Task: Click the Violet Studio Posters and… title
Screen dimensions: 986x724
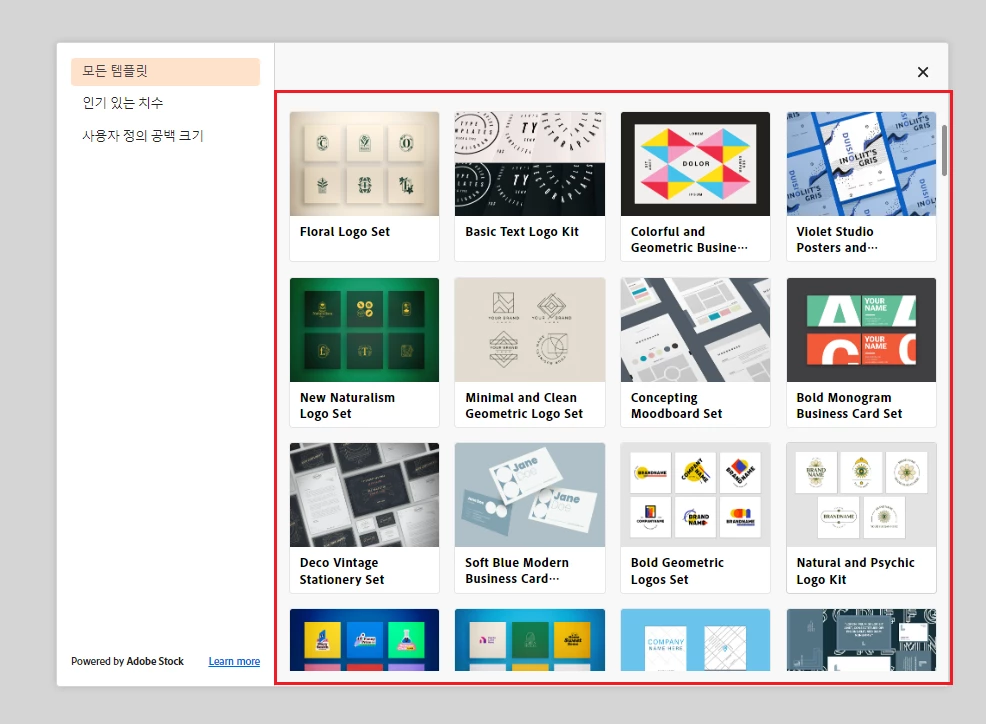Action: [x=837, y=240]
